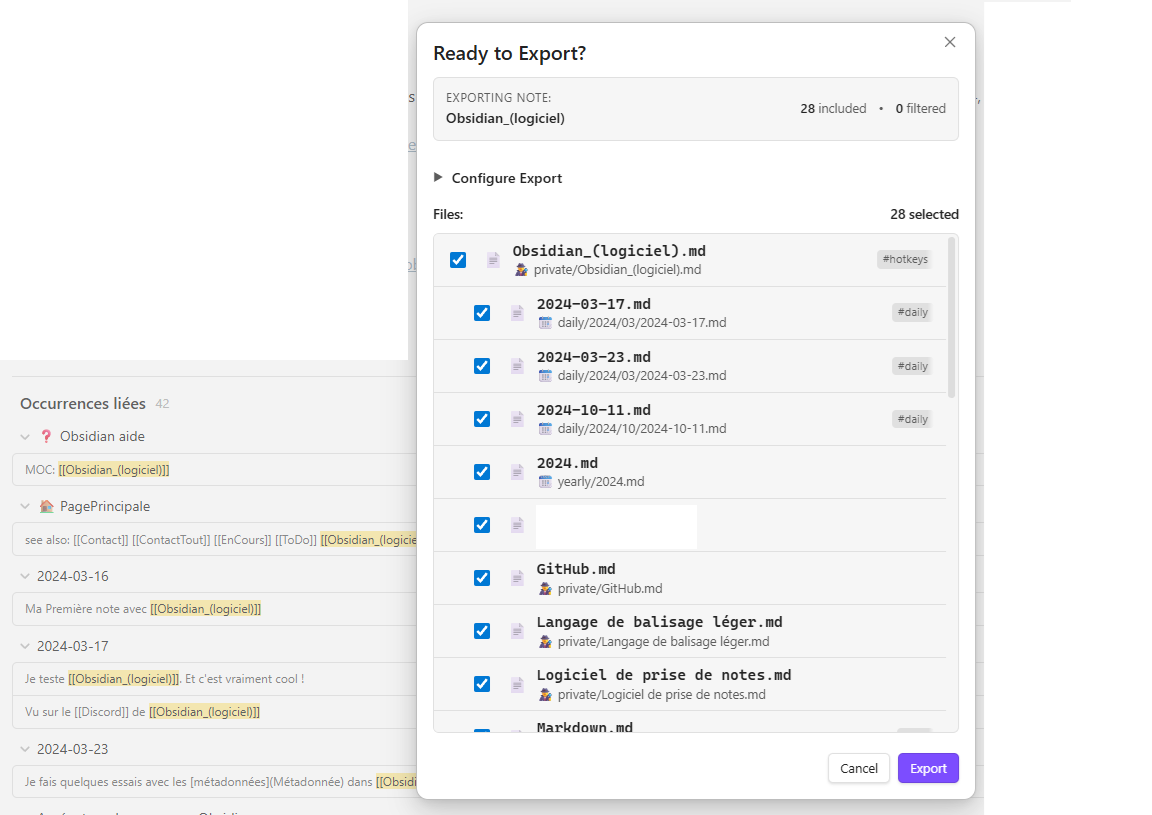The image size is (1152, 815).
Task: Click document icon next to 2024-03-17.md
Action: pyautogui.click(x=517, y=313)
